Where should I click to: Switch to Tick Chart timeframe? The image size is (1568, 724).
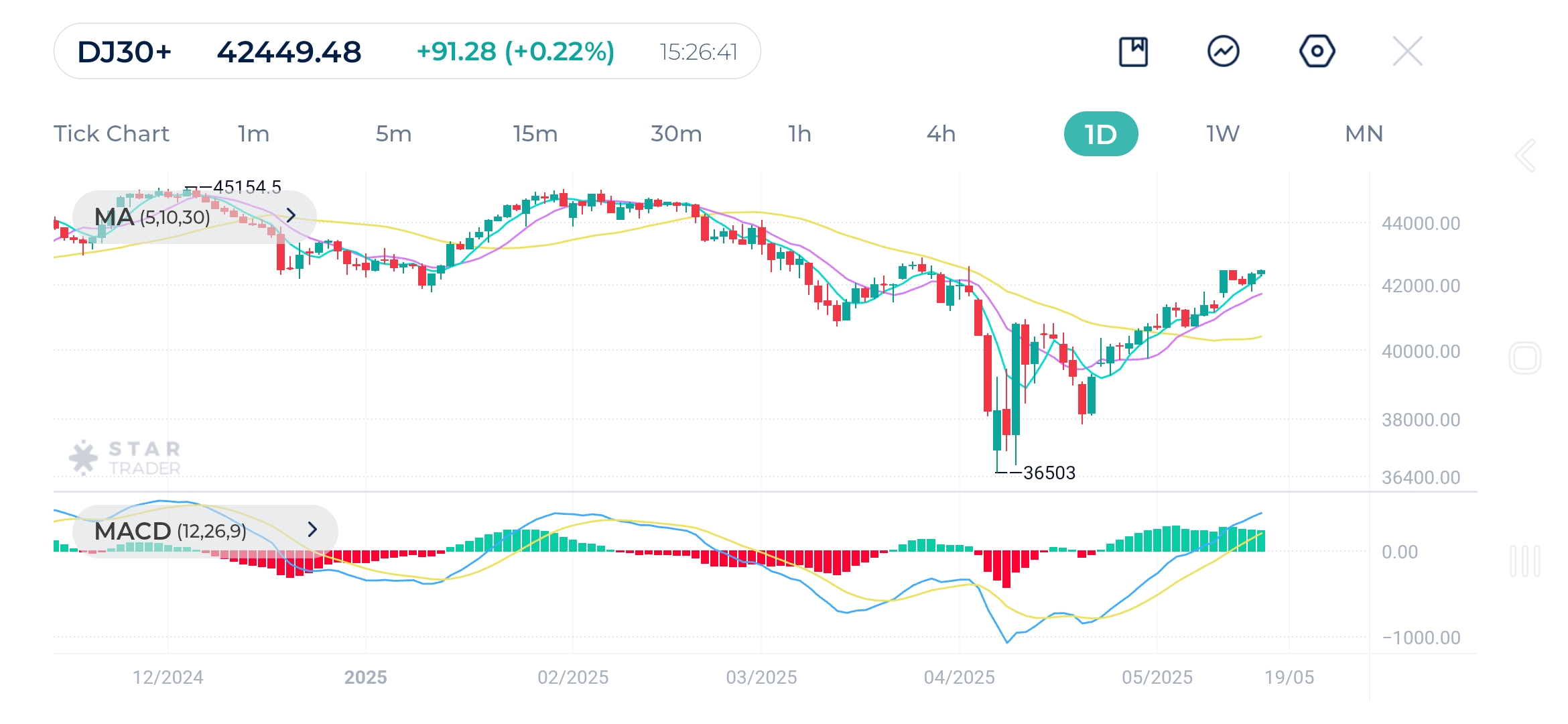coord(111,134)
